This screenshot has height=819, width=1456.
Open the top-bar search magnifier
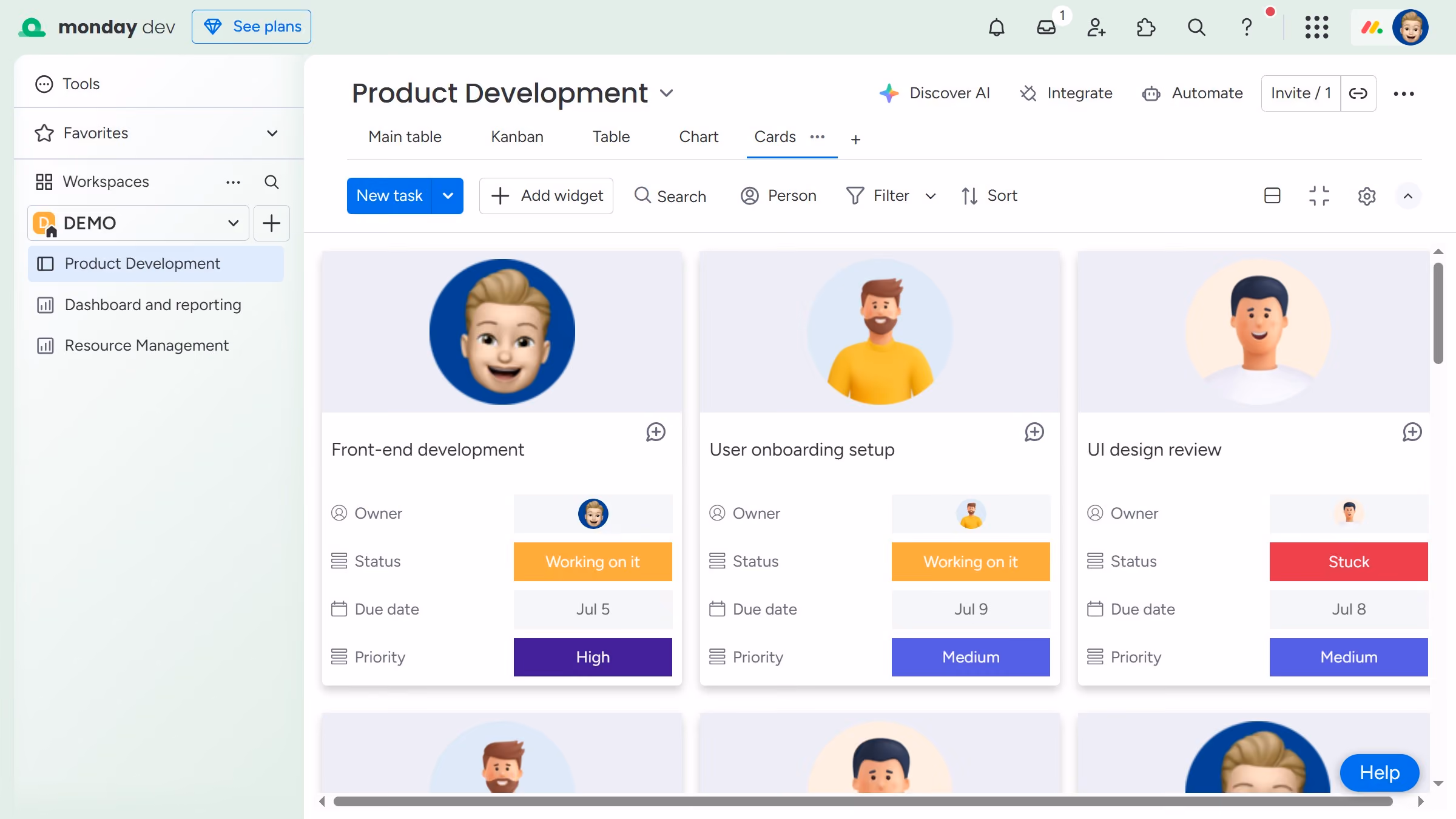pos(1196,27)
